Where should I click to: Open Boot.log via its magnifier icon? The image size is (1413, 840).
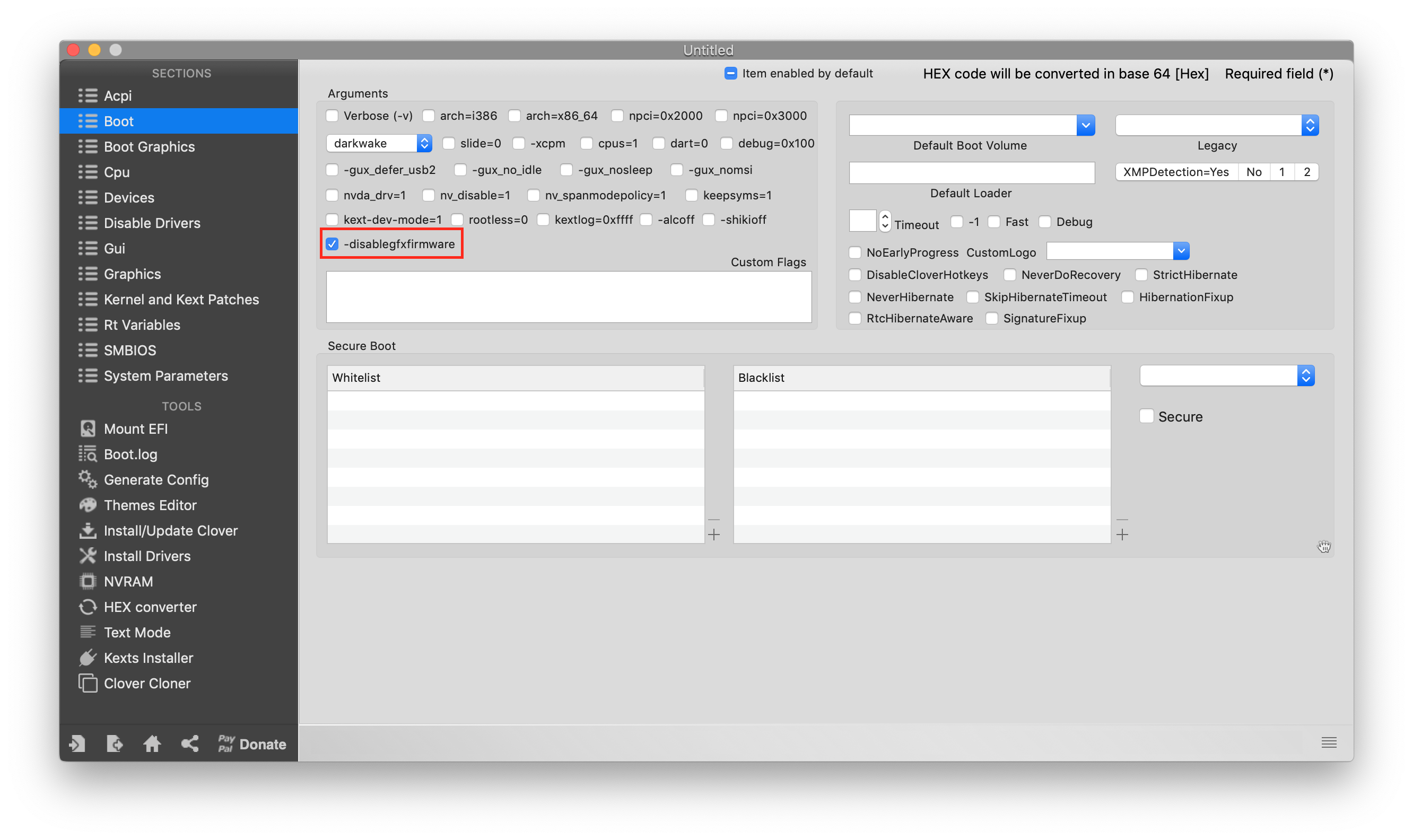(x=88, y=454)
